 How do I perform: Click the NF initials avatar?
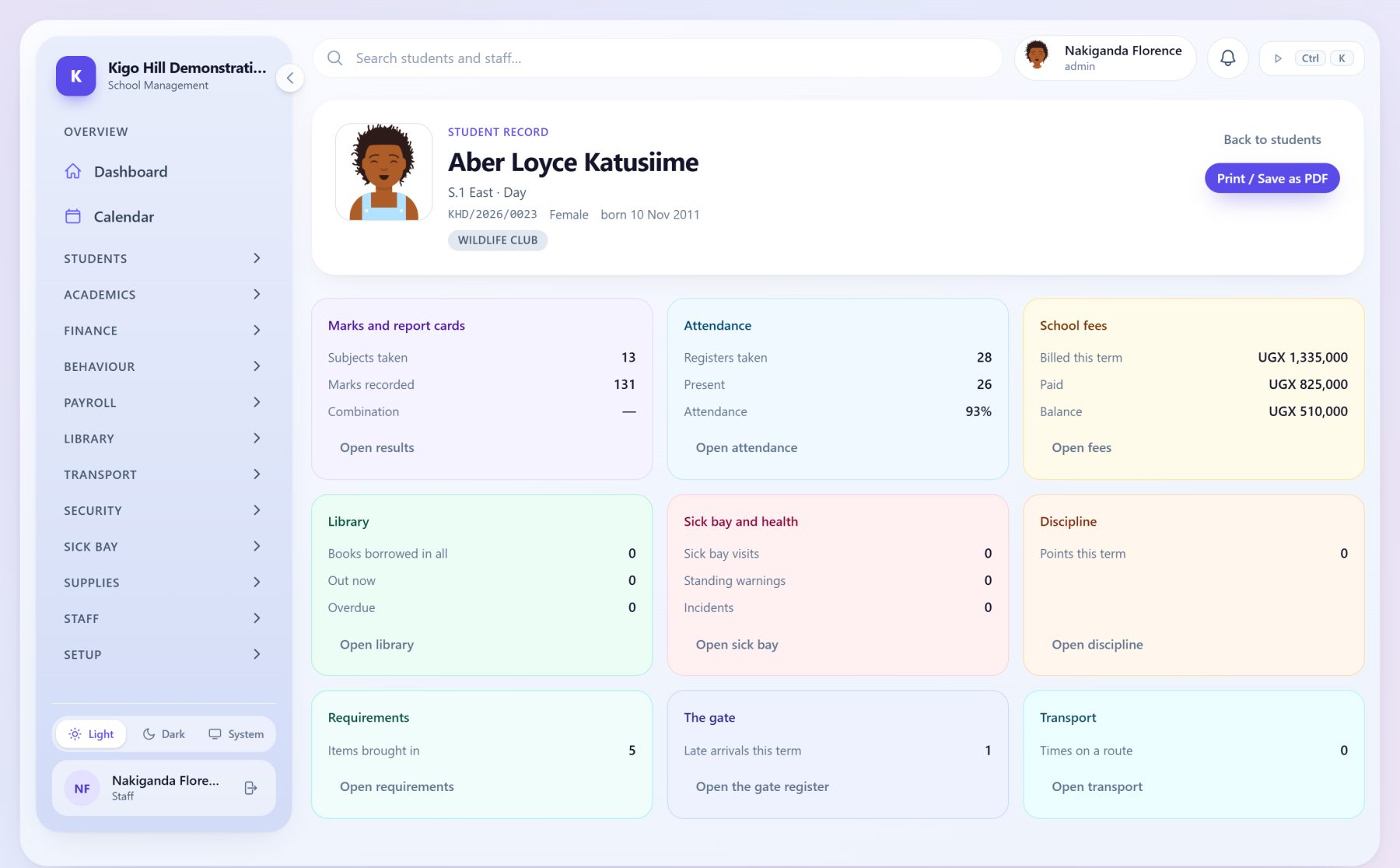point(82,788)
